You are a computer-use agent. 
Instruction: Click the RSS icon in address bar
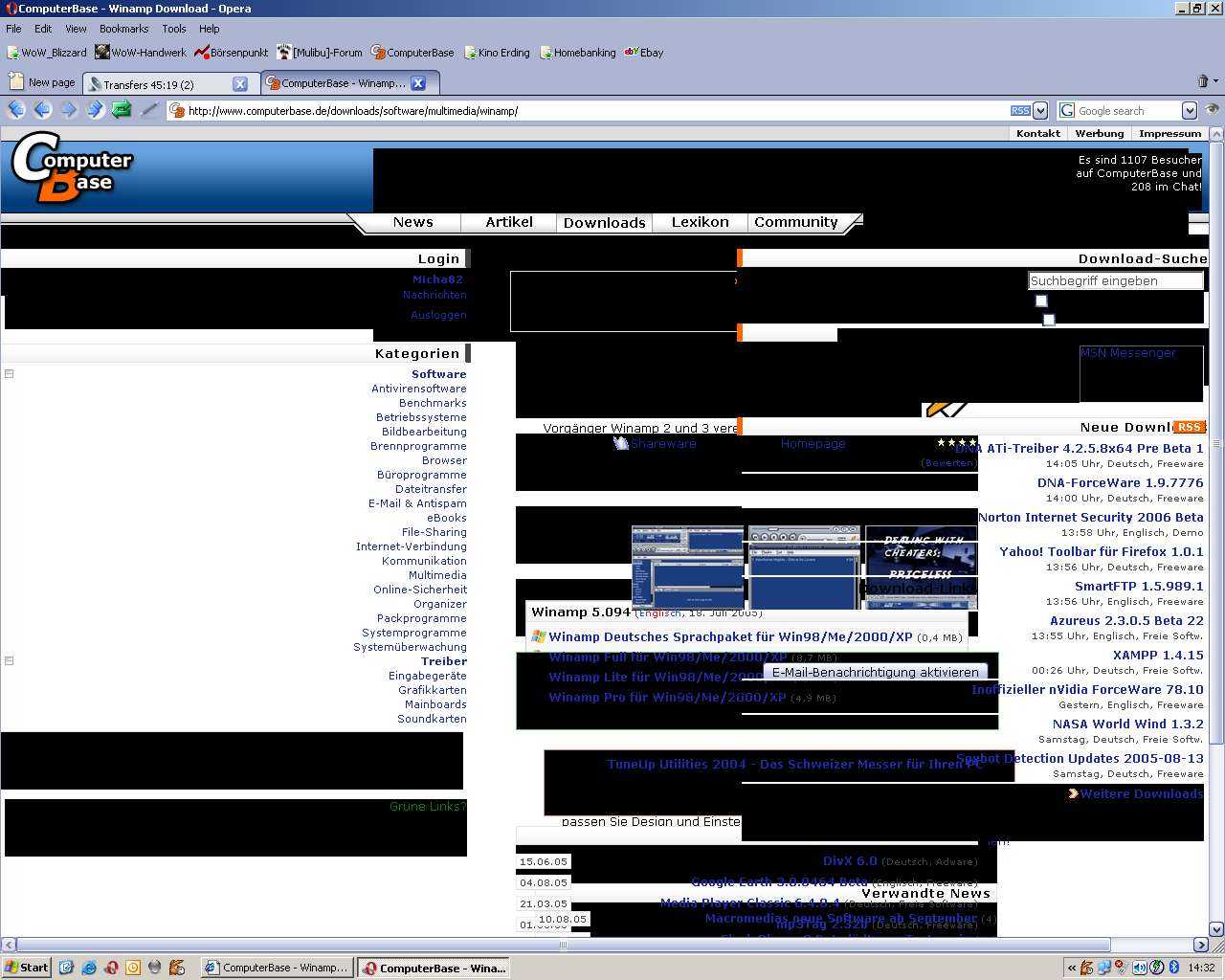1020,111
